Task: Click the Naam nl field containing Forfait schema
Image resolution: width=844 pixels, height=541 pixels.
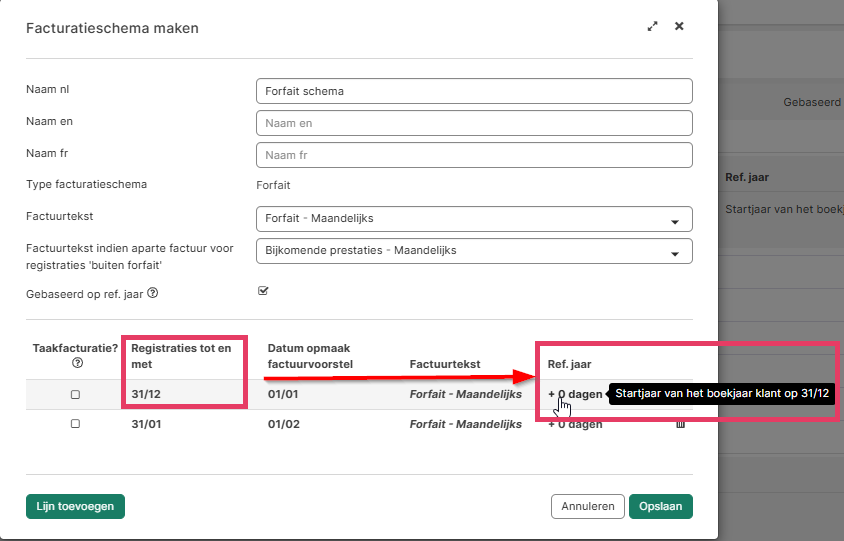Action: (474, 91)
